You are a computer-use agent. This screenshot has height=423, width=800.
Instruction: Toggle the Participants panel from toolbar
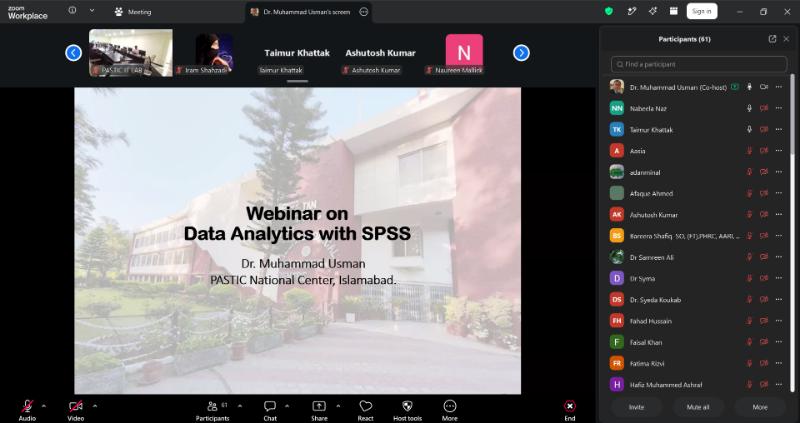[x=212, y=410]
